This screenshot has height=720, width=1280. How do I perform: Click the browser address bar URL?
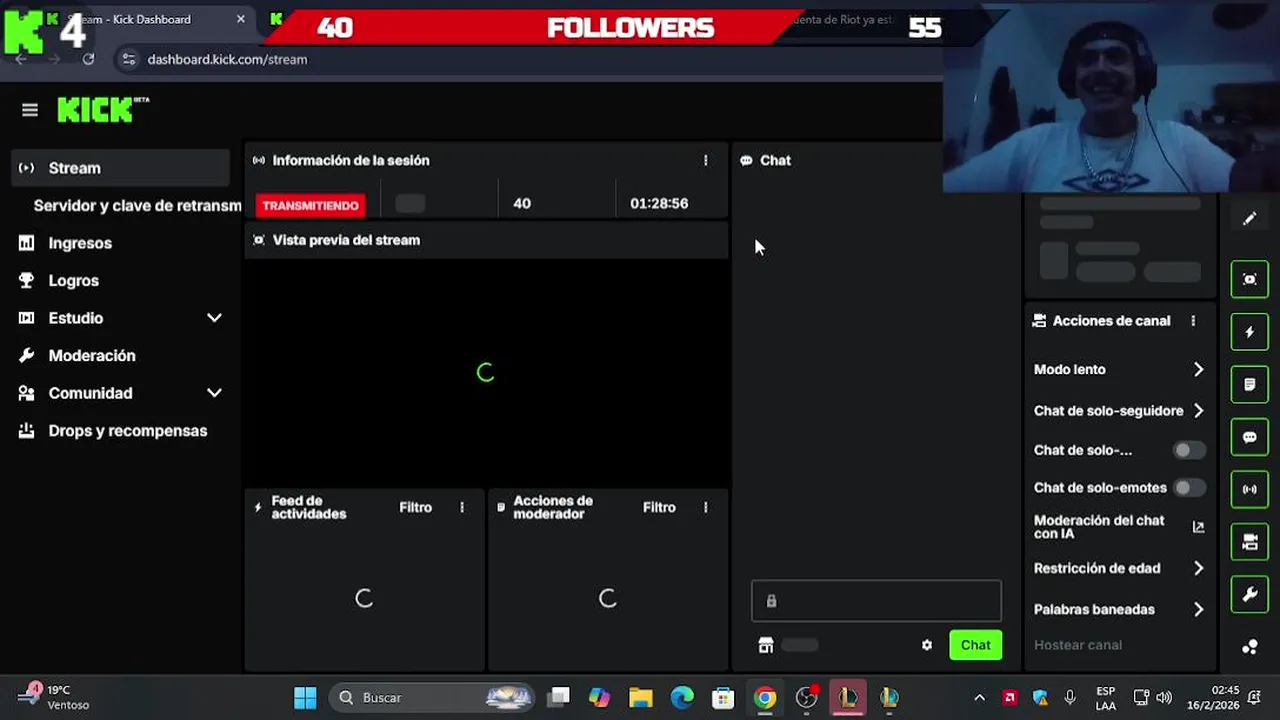click(227, 59)
